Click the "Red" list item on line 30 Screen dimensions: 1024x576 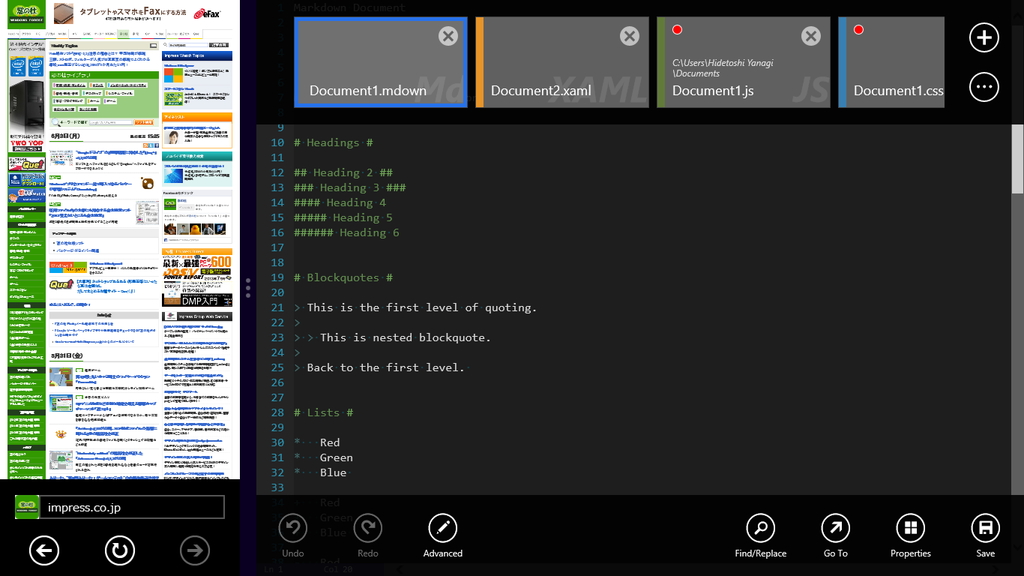pyautogui.click(x=330, y=443)
